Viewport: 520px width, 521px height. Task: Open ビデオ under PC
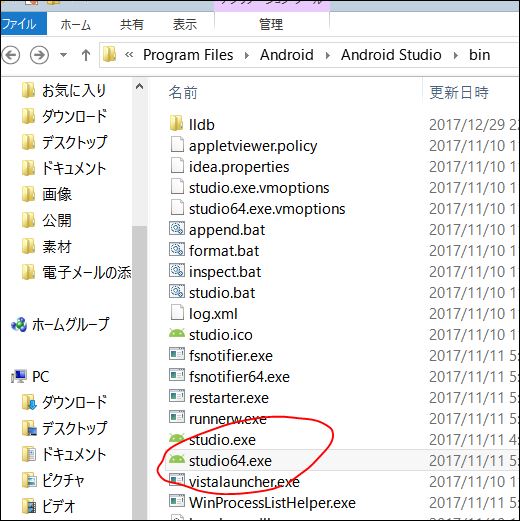[x=59, y=507]
